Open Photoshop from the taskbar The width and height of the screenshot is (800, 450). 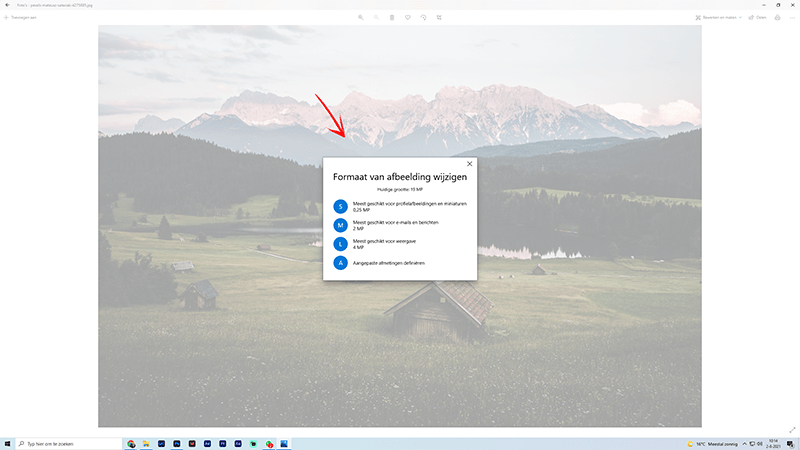pos(177,444)
